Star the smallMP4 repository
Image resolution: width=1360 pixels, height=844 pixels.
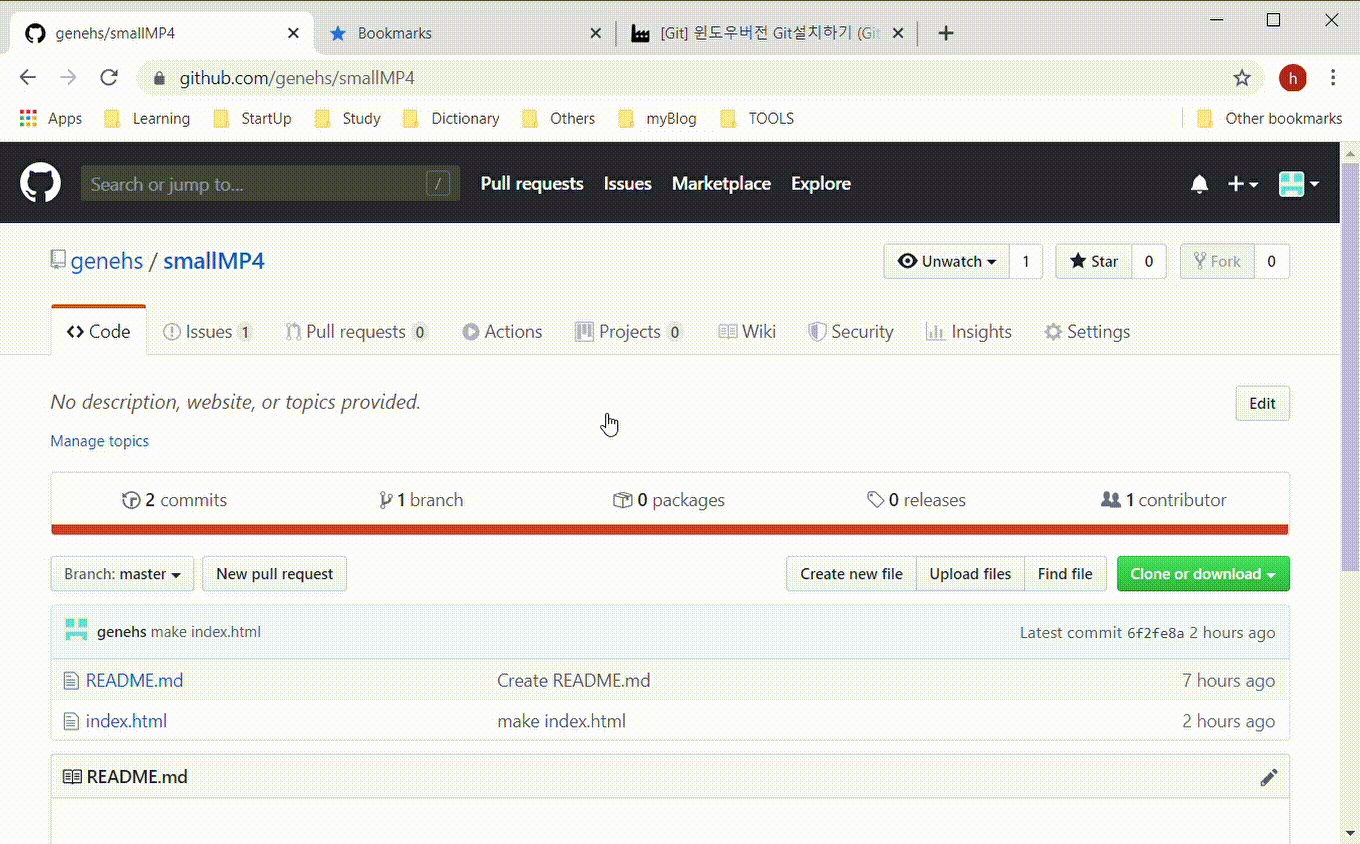1094,261
